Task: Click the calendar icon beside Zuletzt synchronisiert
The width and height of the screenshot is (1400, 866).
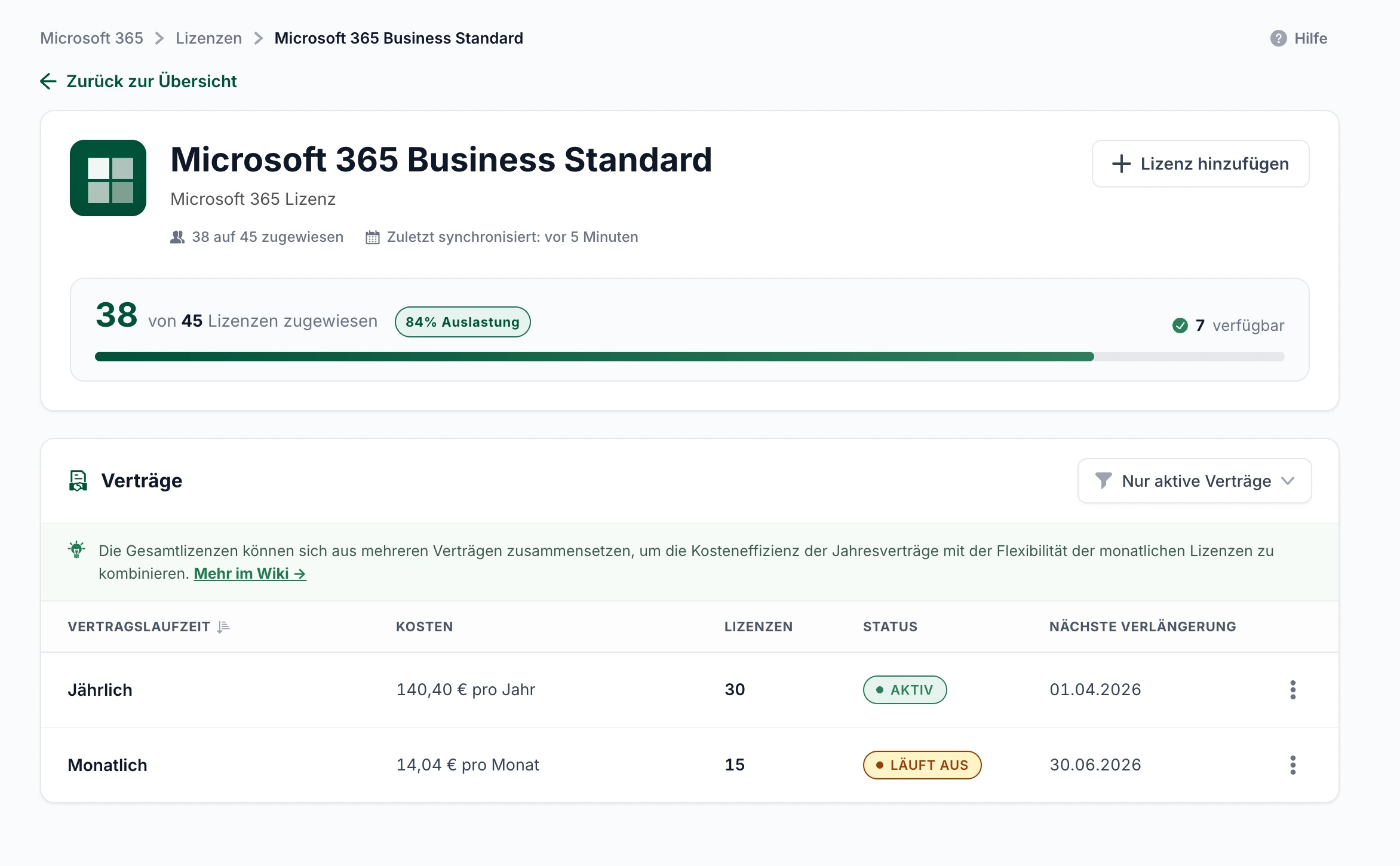Action: pos(373,237)
